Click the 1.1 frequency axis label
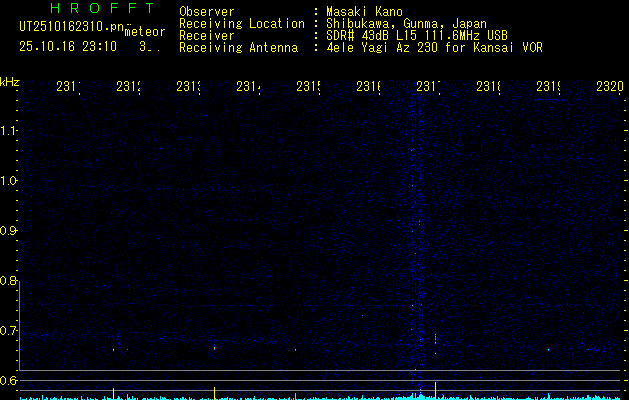 9,130
